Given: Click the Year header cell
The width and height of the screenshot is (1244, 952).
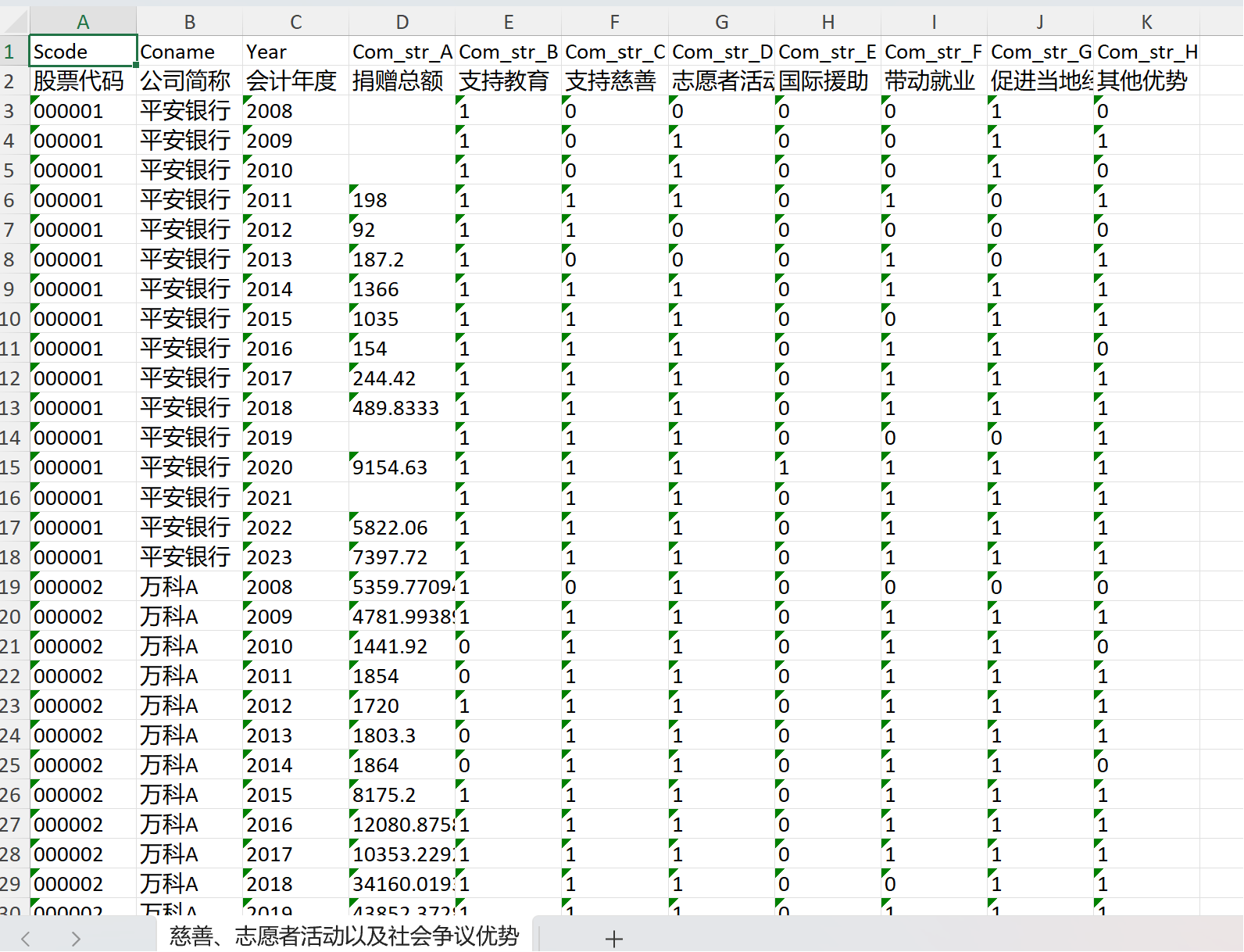Looking at the screenshot, I should (x=296, y=52).
